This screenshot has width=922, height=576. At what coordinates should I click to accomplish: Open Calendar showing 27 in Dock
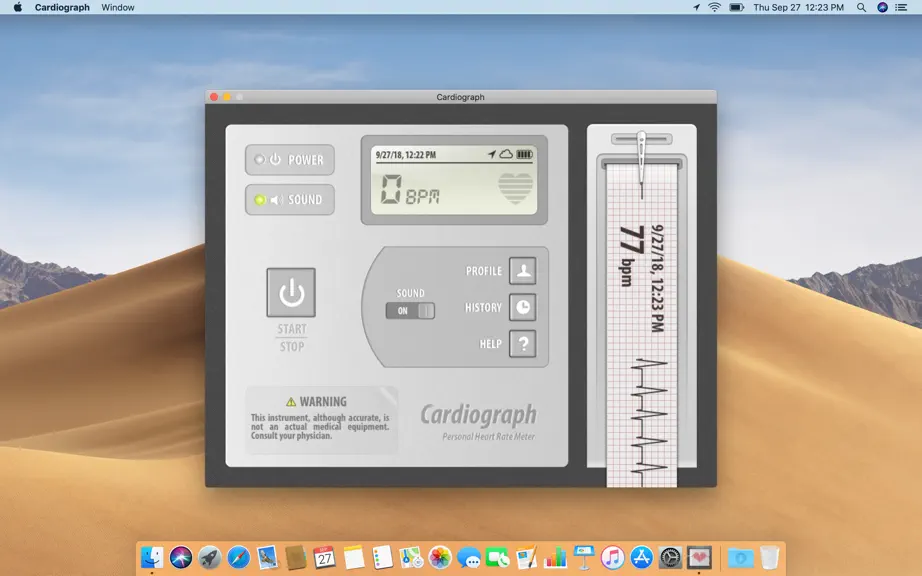(325, 557)
